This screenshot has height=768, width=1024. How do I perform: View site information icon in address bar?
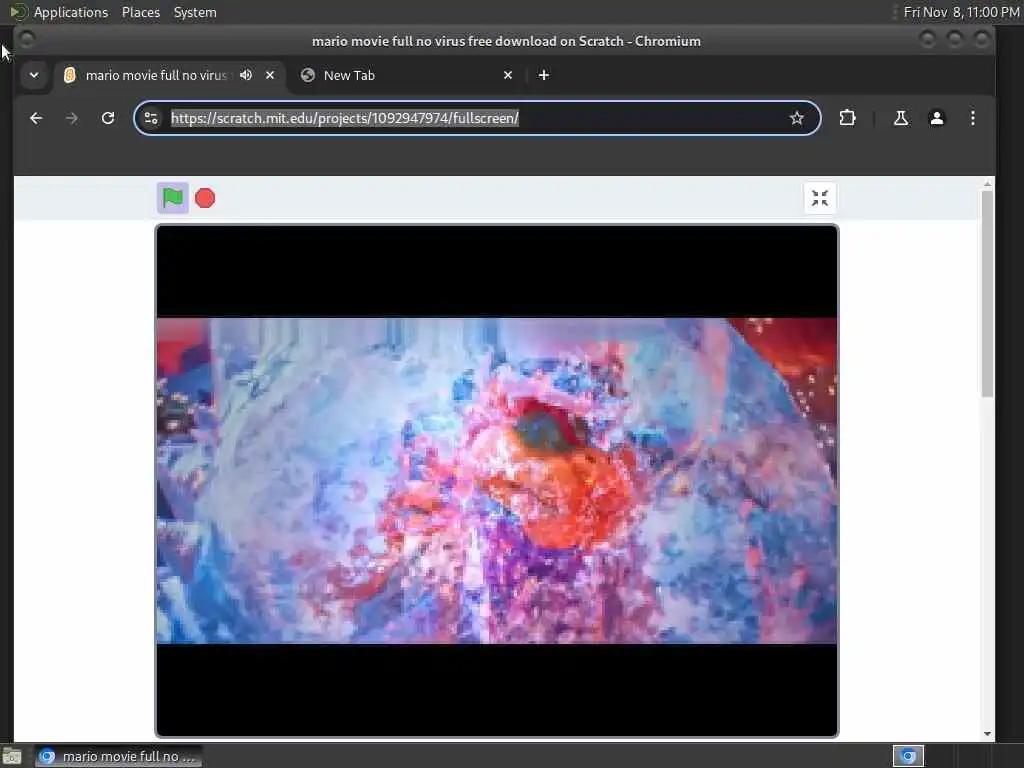tap(151, 118)
